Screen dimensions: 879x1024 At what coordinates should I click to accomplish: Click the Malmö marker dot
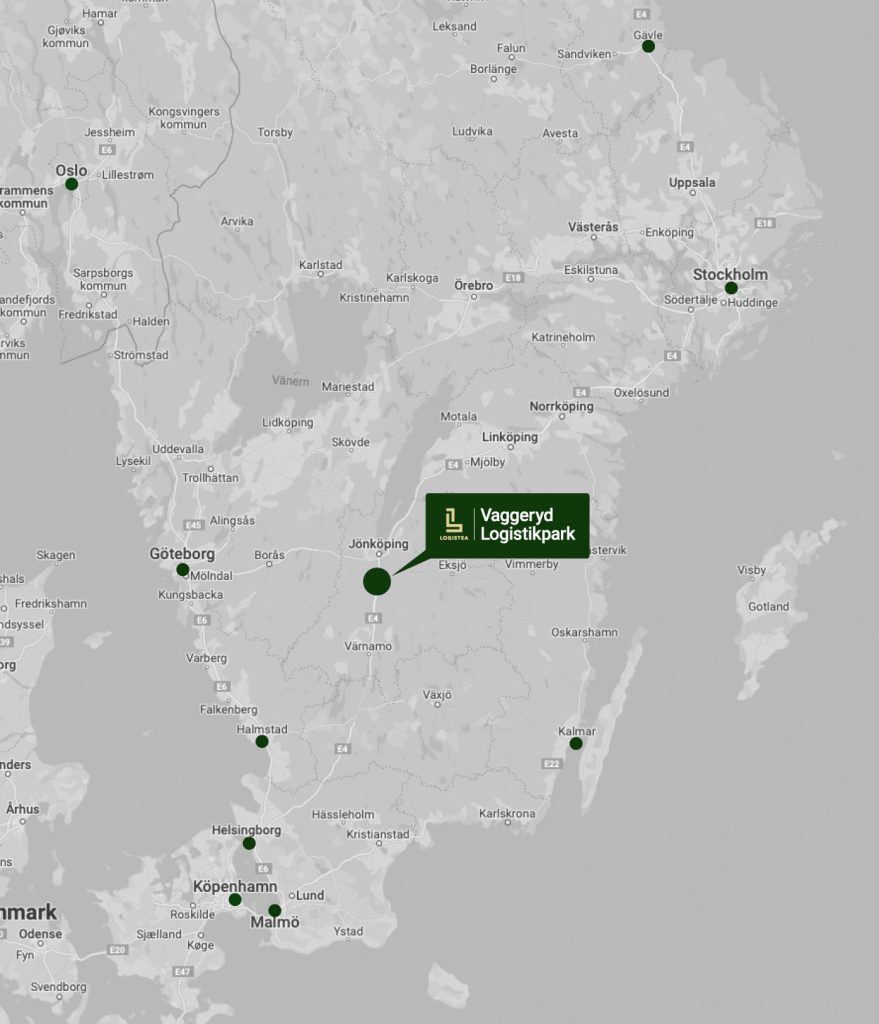pyautogui.click(x=275, y=910)
